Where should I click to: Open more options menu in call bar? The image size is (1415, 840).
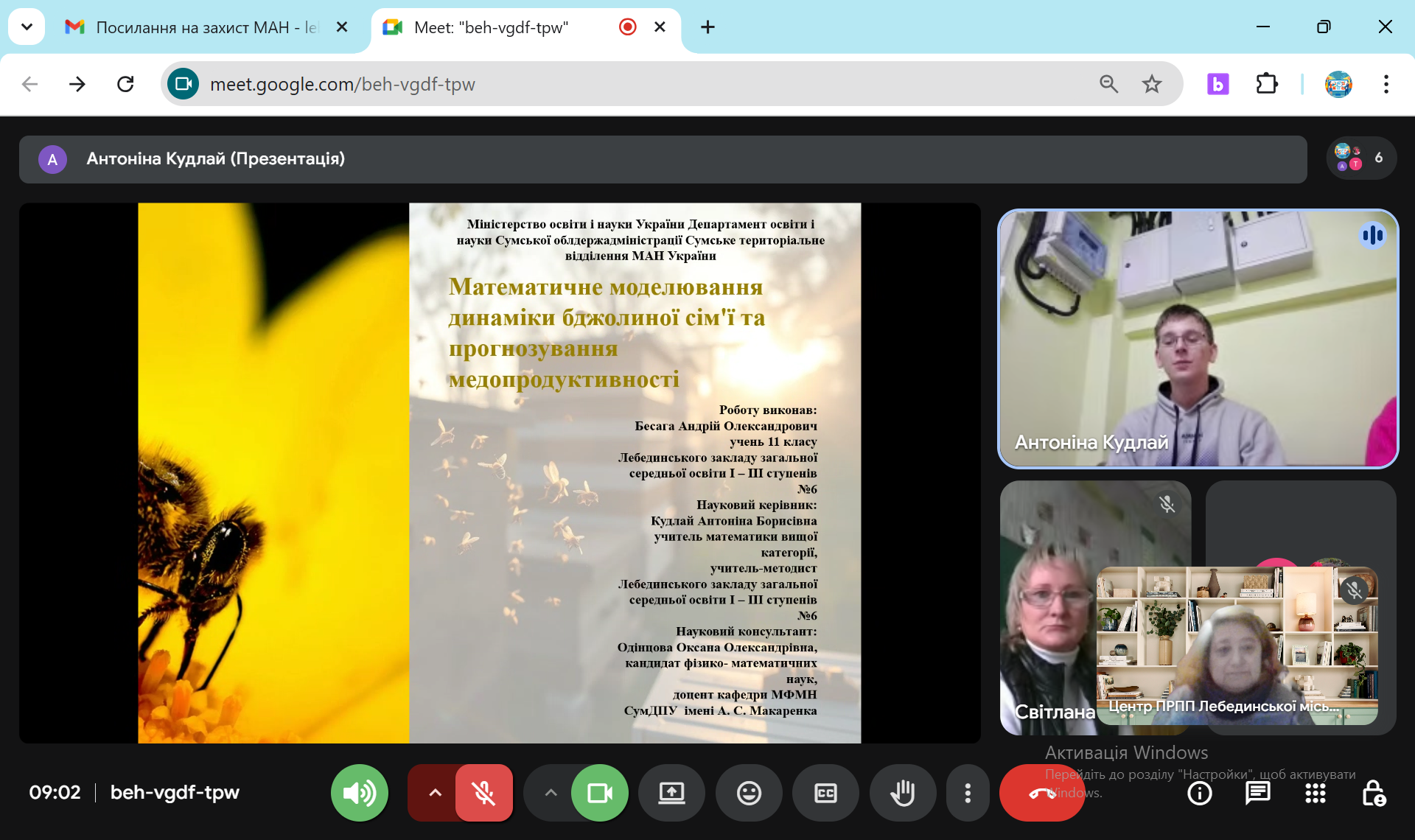(967, 793)
